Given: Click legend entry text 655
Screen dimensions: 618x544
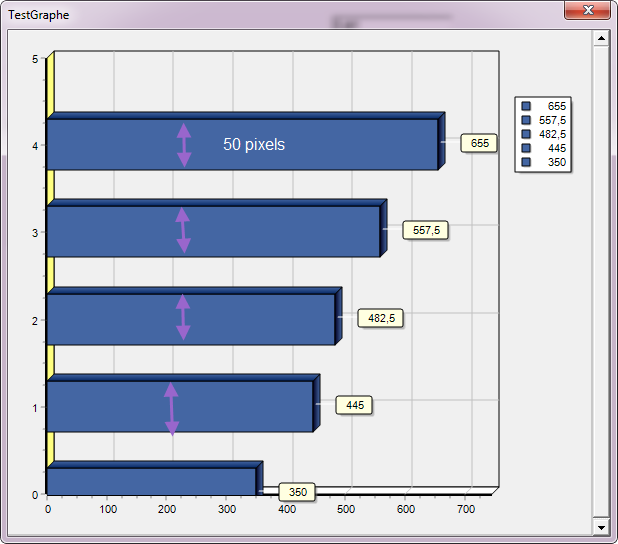Looking at the screenshot, I should tap(557, 106).
